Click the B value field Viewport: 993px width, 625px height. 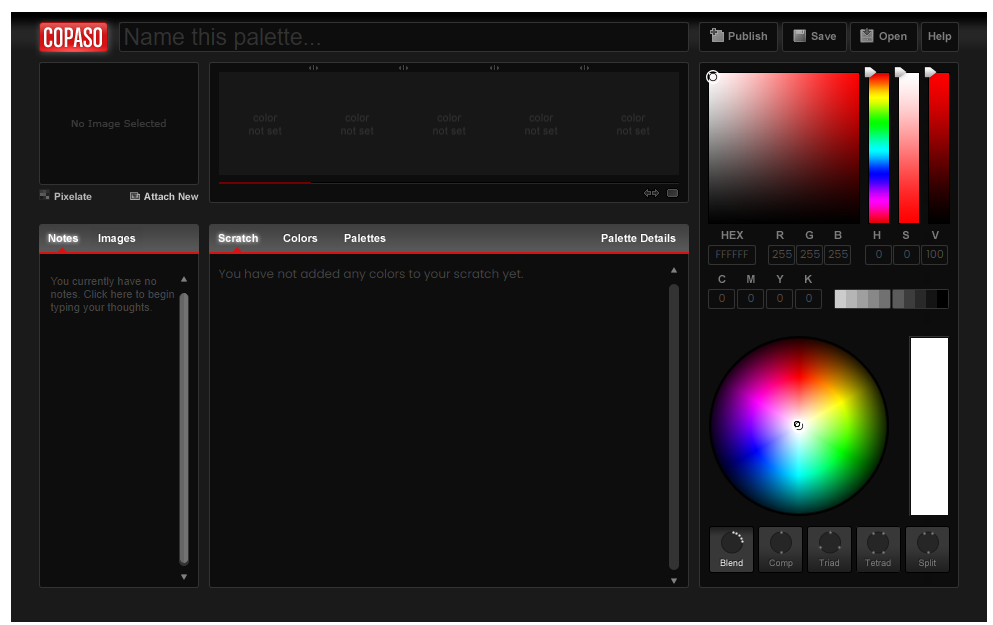tap(837, 255)
